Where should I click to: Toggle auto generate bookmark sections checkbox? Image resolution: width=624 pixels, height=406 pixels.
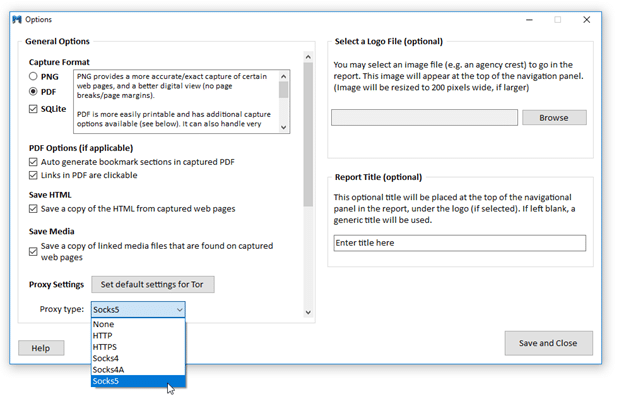pyautogui.click(x=33, y=162)
